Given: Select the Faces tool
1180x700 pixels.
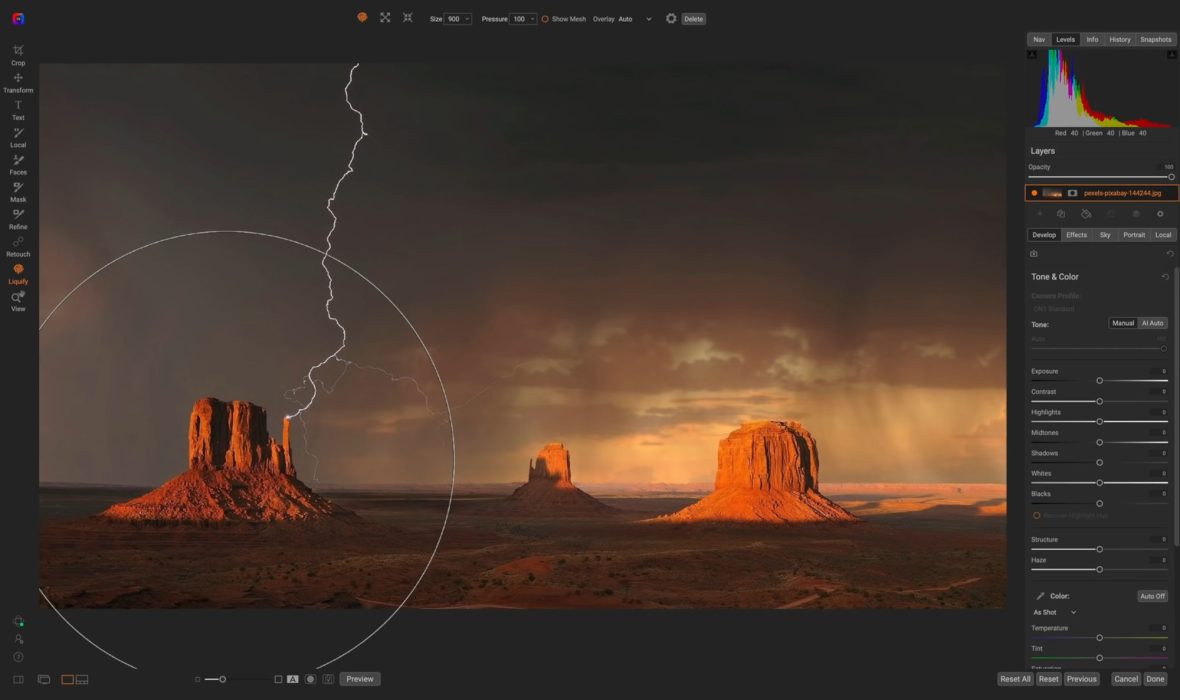Looking at the screenshot, I should tap(18, 164).
